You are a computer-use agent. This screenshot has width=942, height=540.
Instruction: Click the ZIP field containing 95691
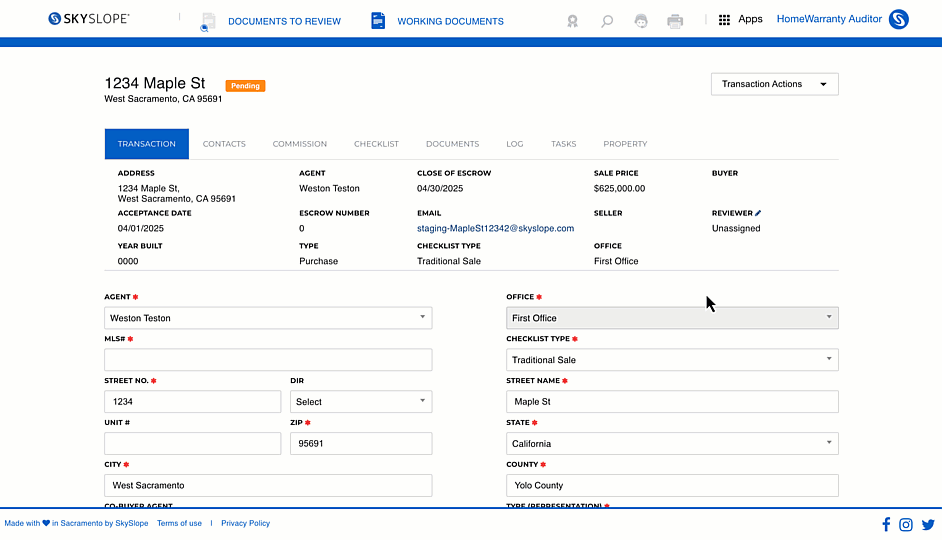coord(361,443)
